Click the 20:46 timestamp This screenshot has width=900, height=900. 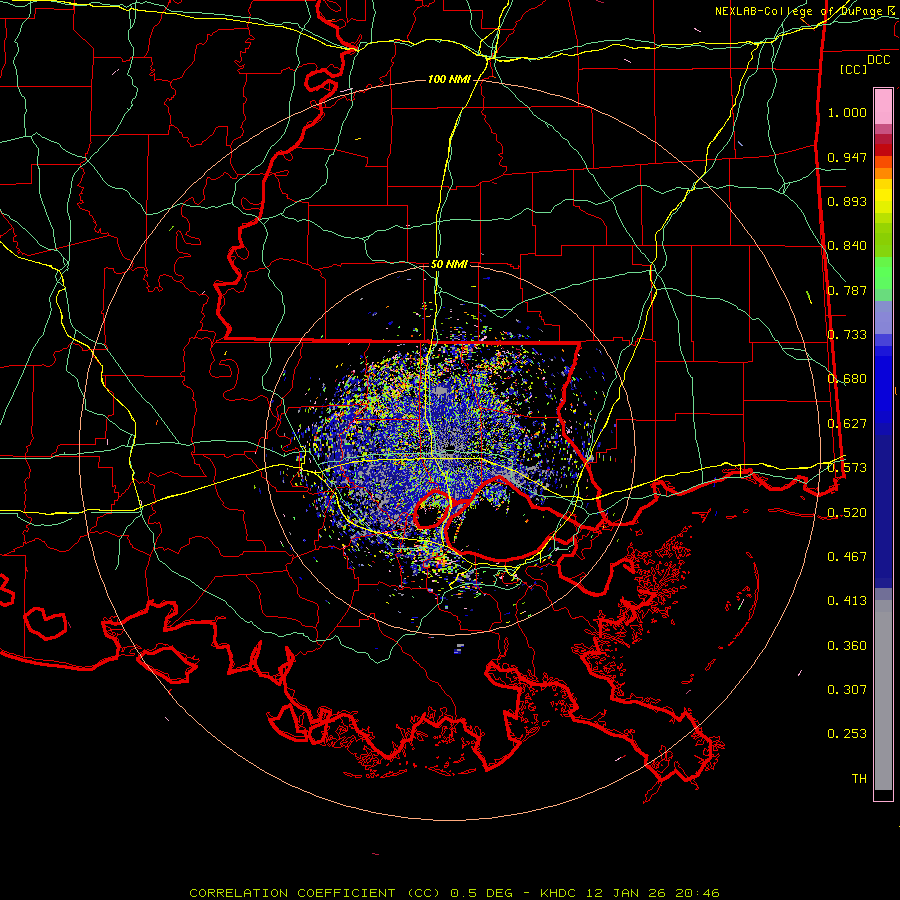tap(696, 893)
